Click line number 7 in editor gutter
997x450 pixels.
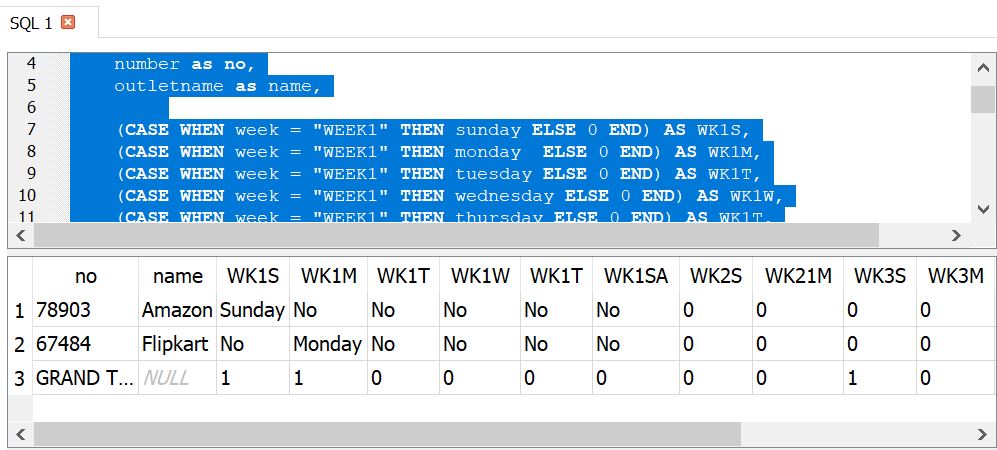32,130
